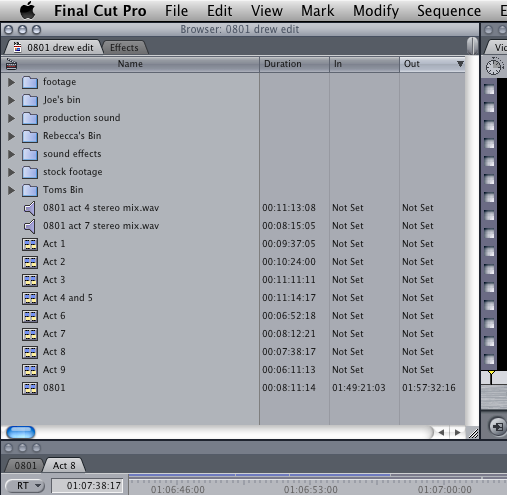This screenshot has width=507, height=495.
Task: Click the Browser window resize grip
Action: (473, 433)
